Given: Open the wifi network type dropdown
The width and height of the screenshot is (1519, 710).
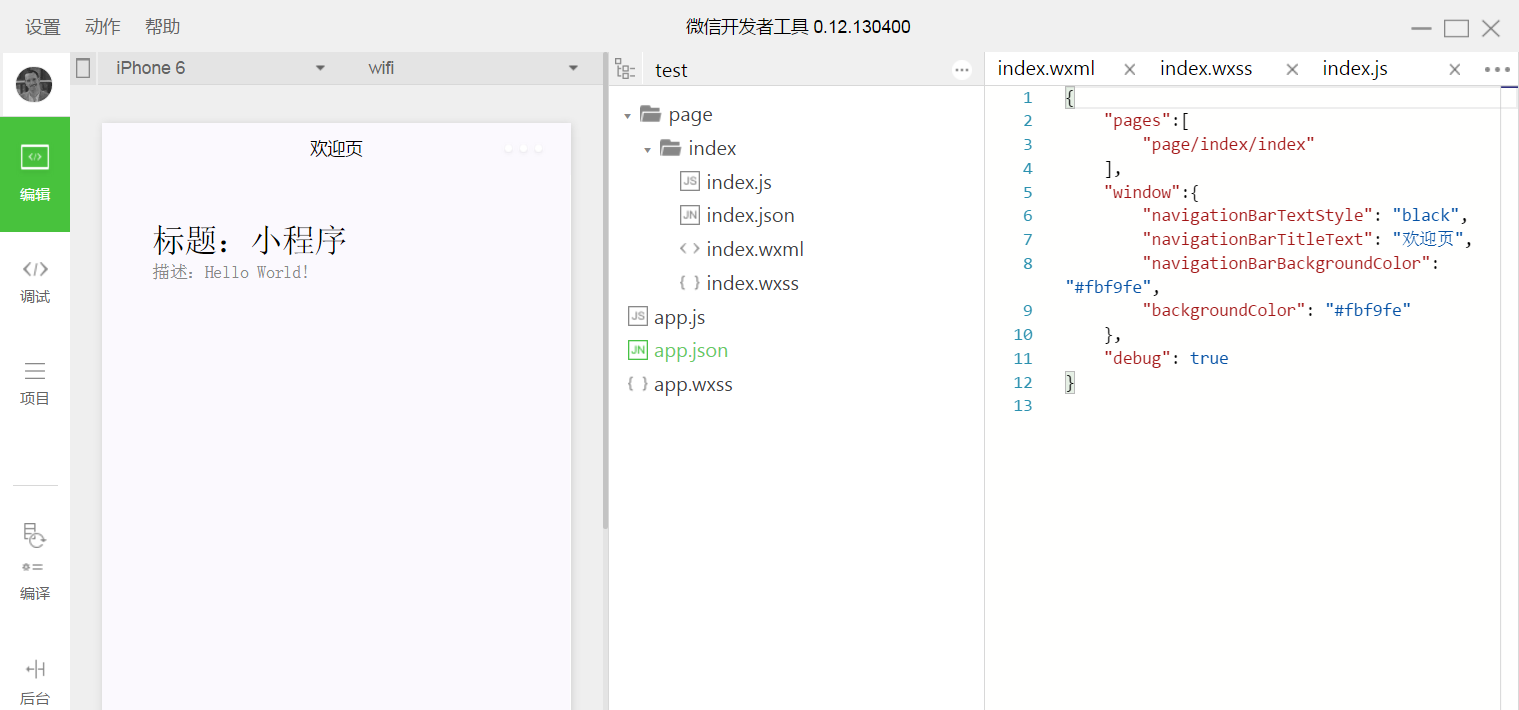Looking at the screenshot, I should tap(472, 68).
